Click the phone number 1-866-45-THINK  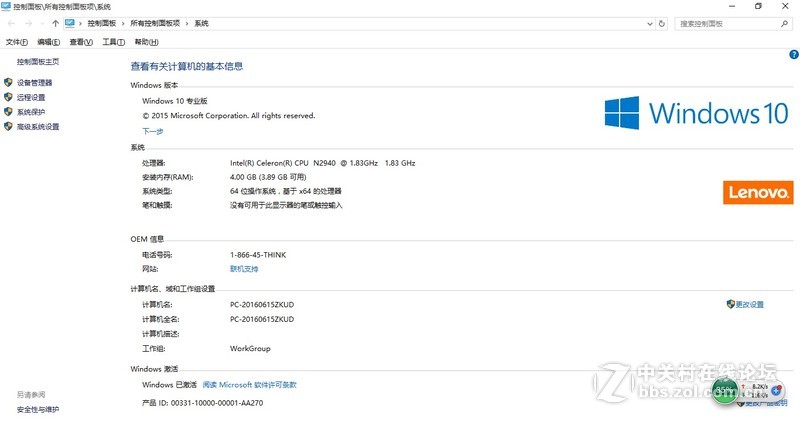[x=258, y=255]
